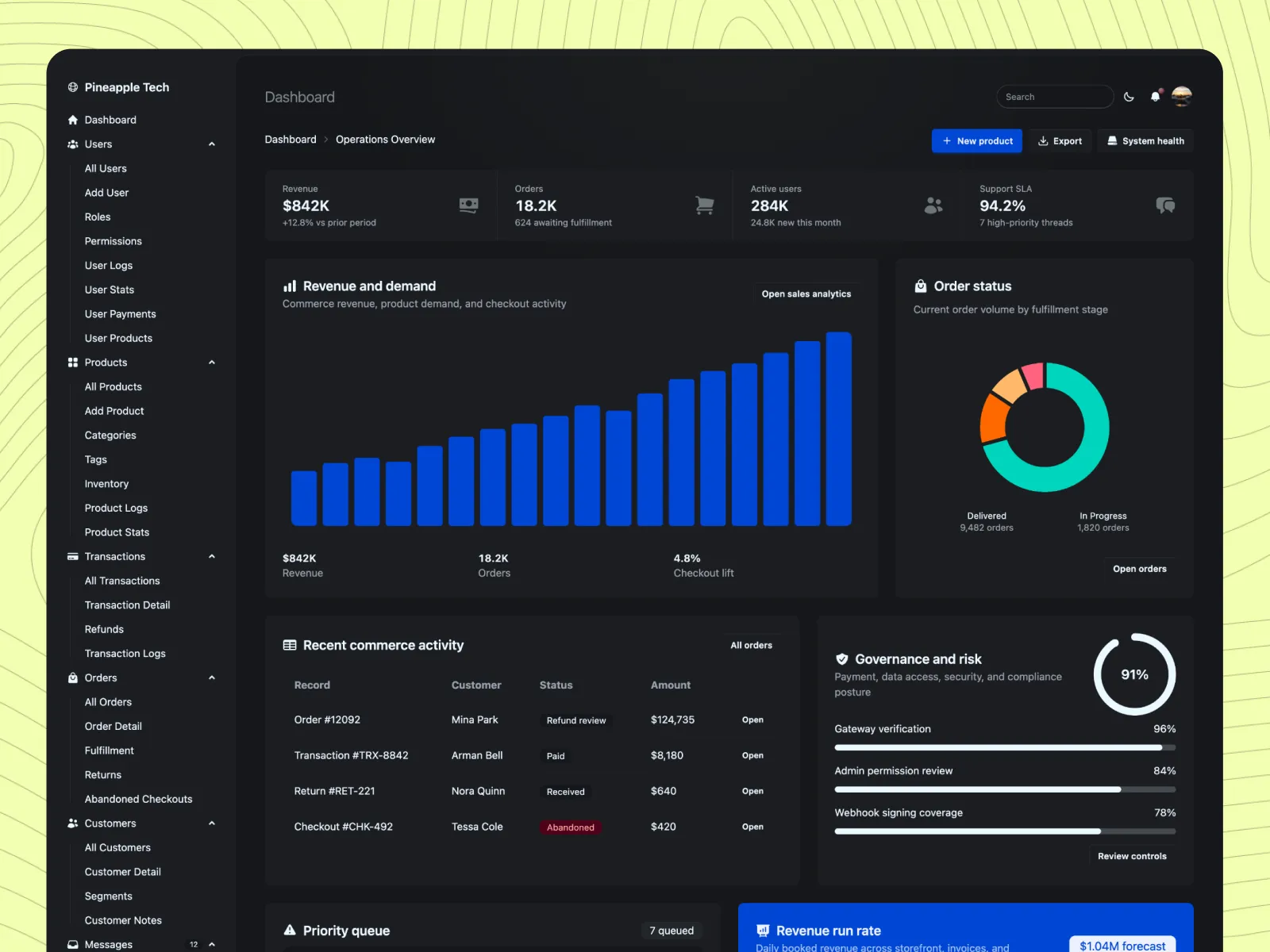Click Open for Checkout #CHK-492 row
Image resolution: width=1270 pixels, height=952 pixels.
coord(752,827)
